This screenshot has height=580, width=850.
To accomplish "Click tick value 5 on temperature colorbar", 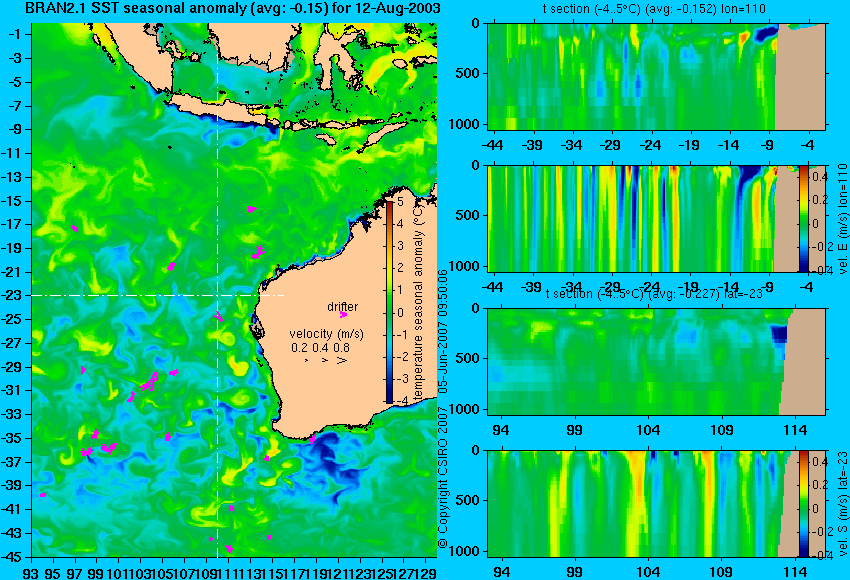I will pyautogui.click(x=400, y=202).
